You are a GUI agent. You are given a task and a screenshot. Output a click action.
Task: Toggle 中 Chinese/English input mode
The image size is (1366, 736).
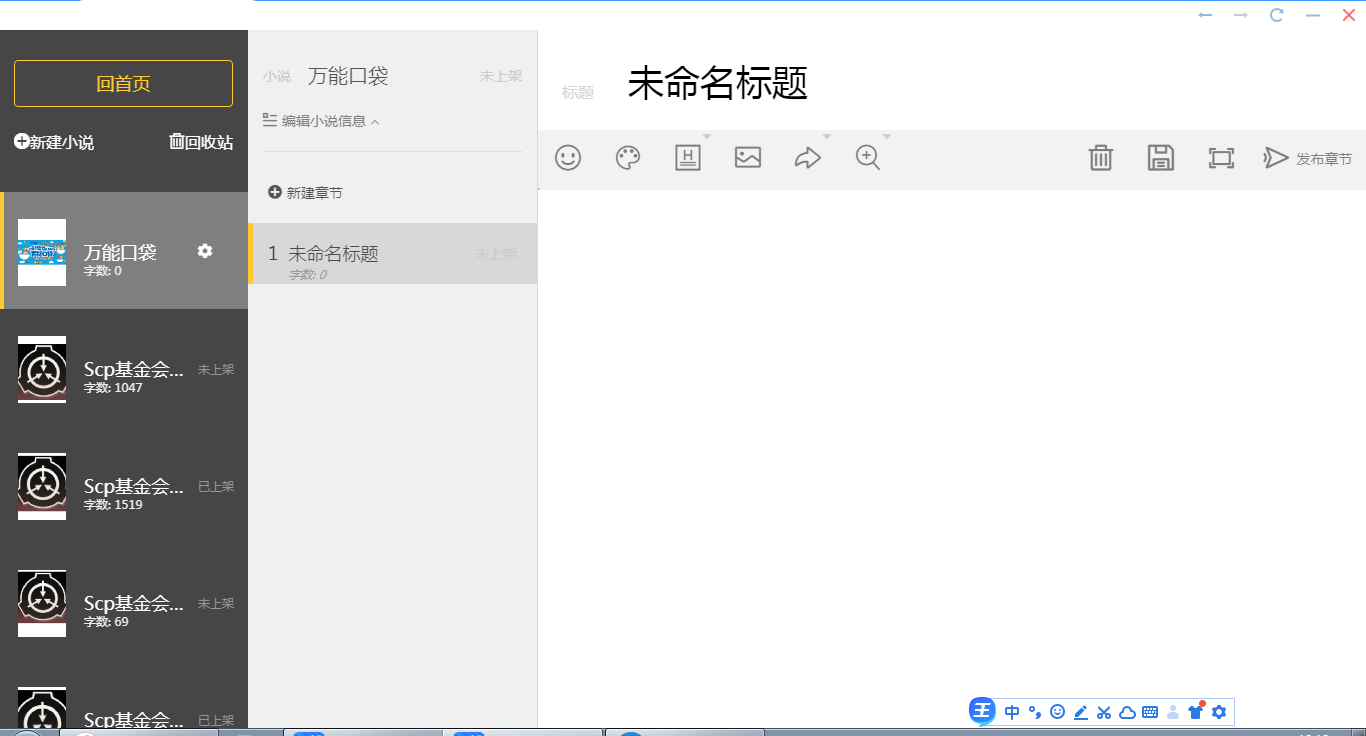click(x=1012, y=712)
